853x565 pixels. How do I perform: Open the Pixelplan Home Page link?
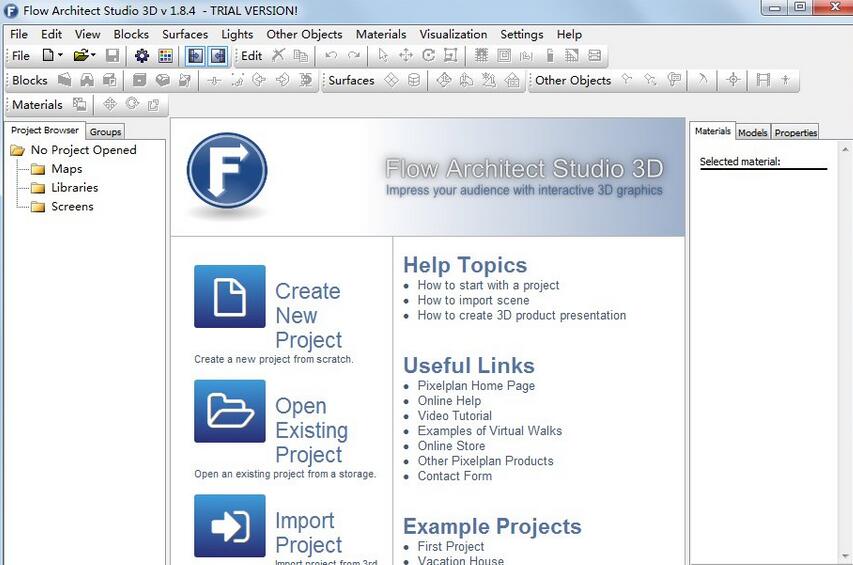(476, 386)
